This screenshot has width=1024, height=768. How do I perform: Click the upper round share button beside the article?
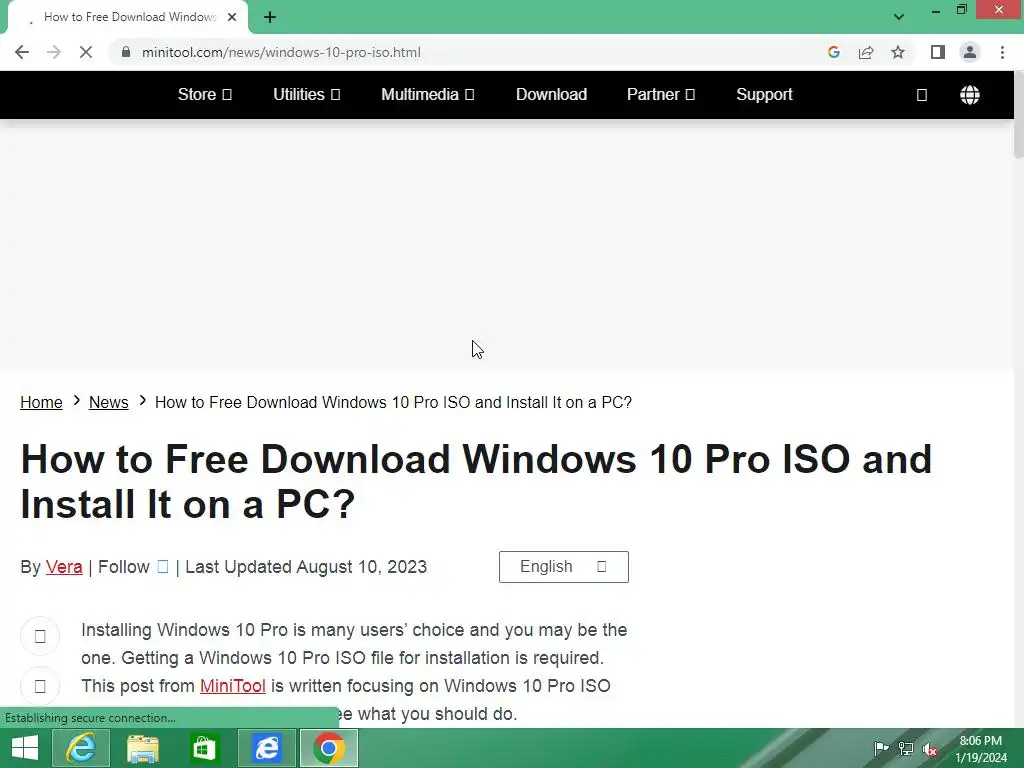tap(40, 636)
